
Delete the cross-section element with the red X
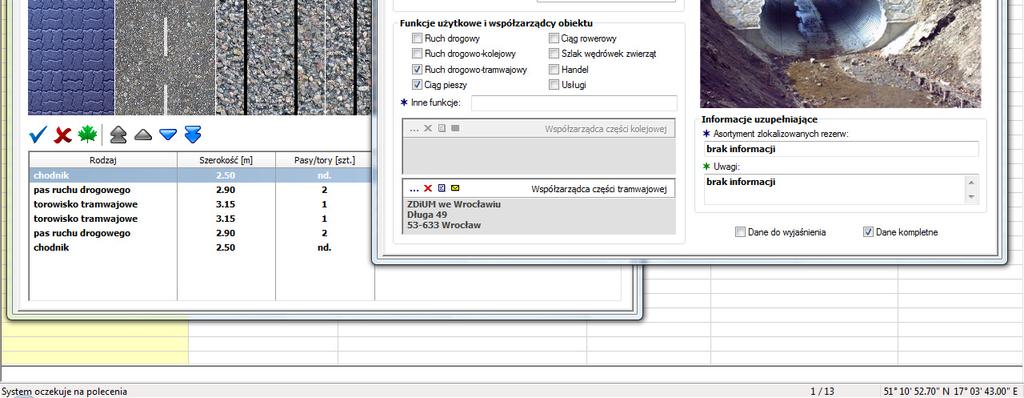point(63,135)
